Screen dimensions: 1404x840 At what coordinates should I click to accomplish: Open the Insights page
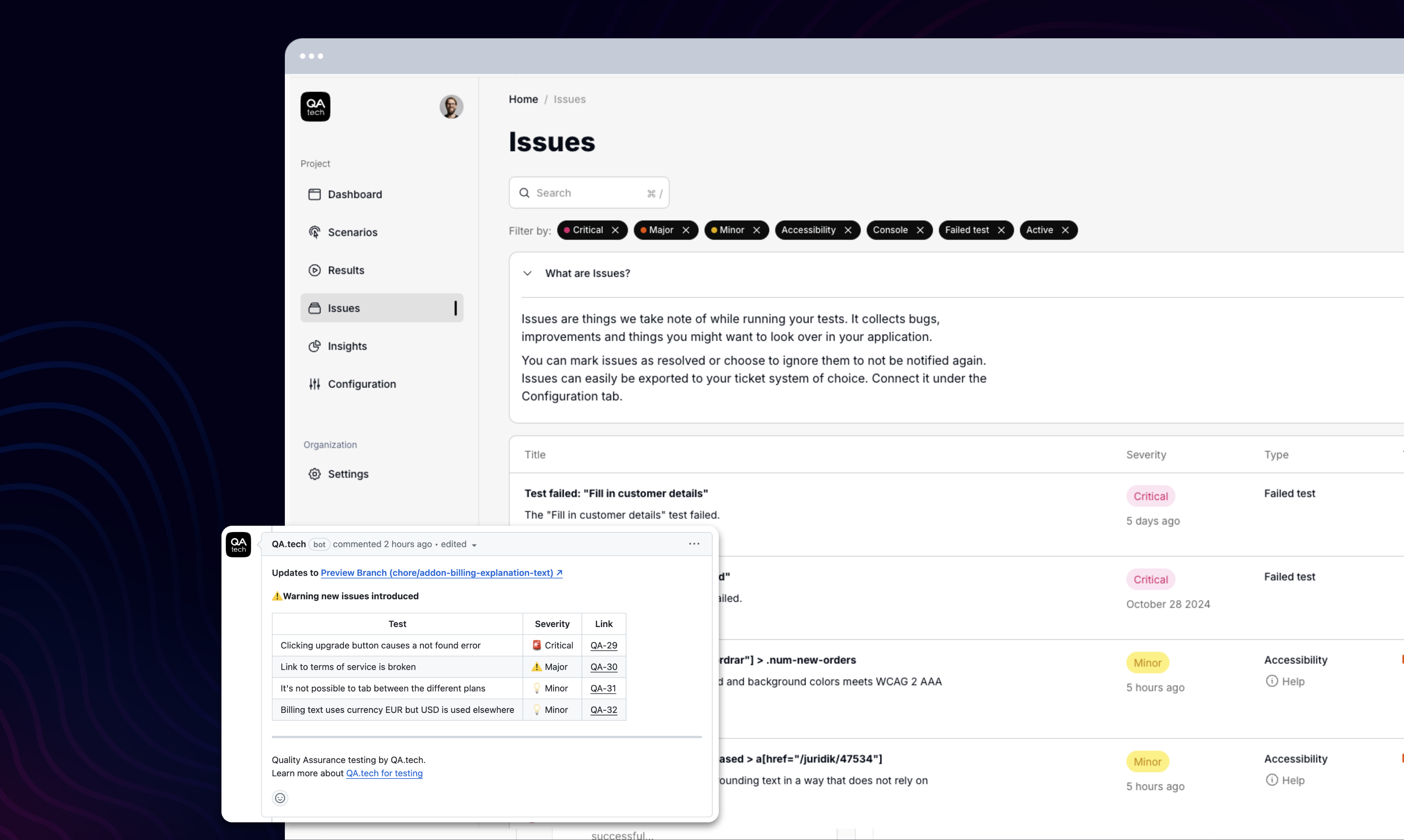point(381,346)
